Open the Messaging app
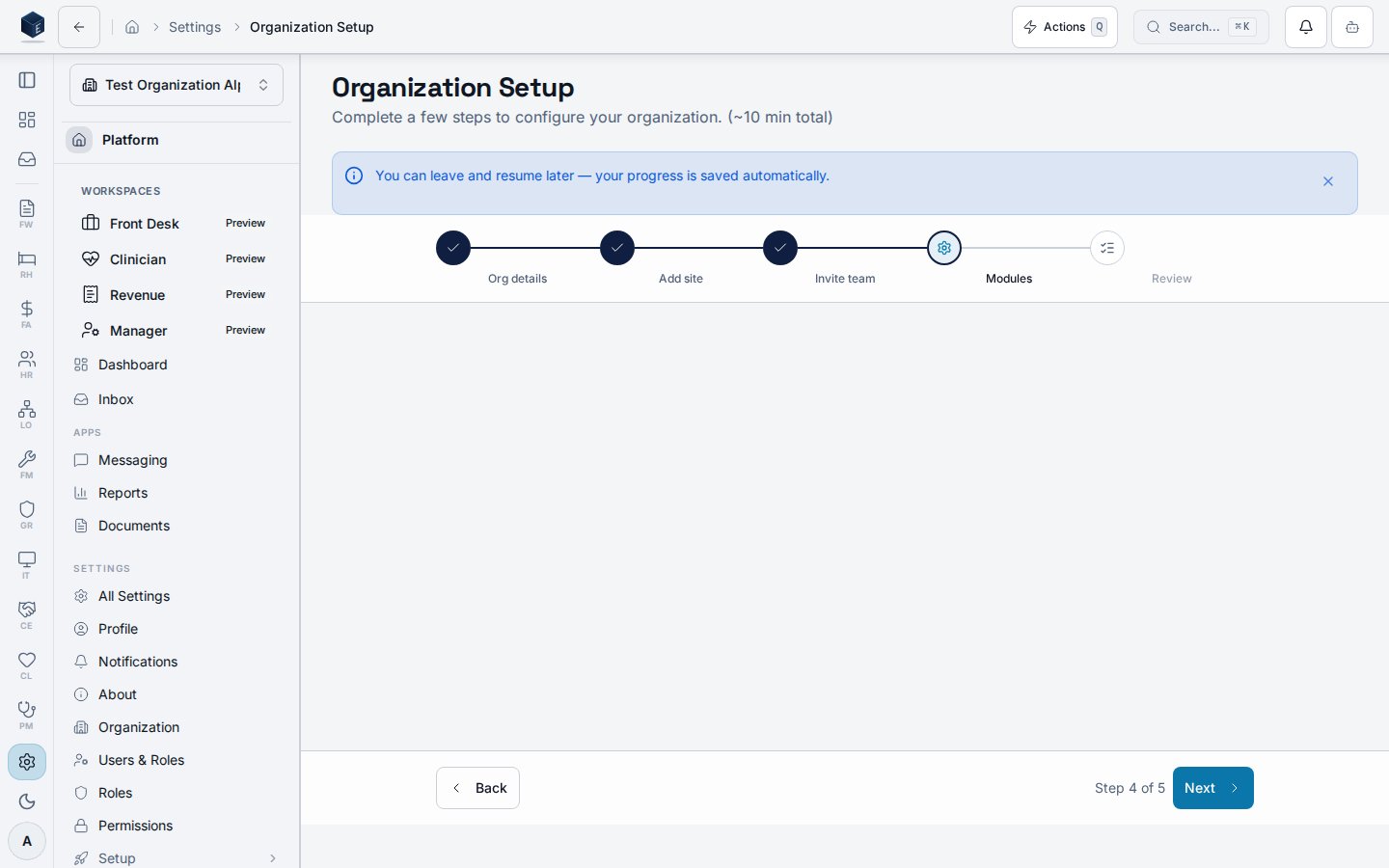The width and height of the screenshot is (1389, 868). (177, 460)
